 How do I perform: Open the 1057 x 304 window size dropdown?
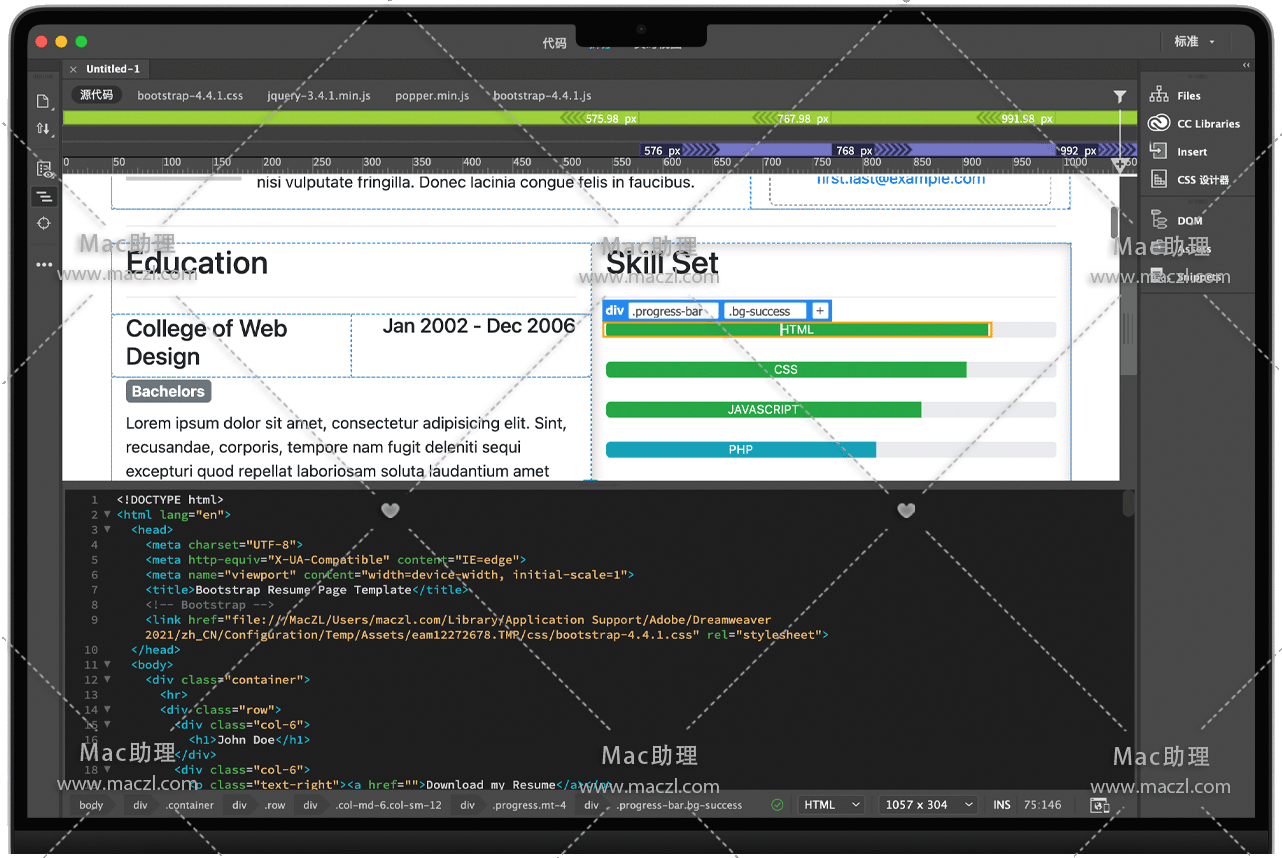pos(929,805)
